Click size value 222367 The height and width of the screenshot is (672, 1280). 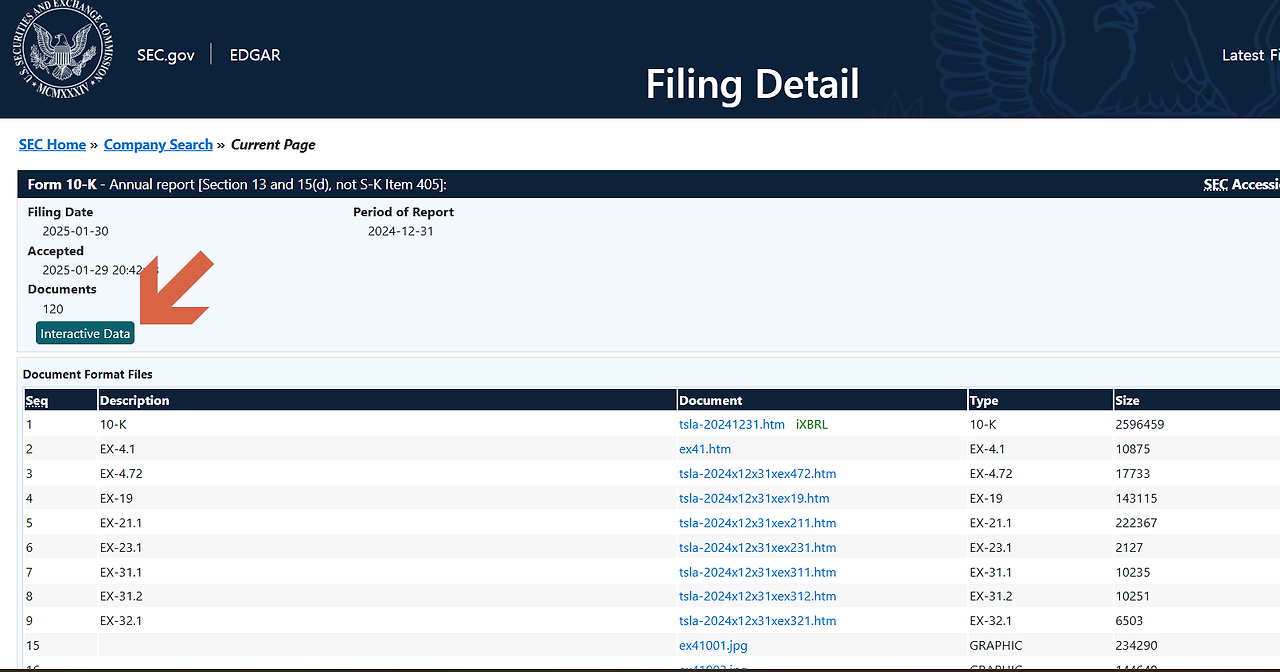point(1137,523)
